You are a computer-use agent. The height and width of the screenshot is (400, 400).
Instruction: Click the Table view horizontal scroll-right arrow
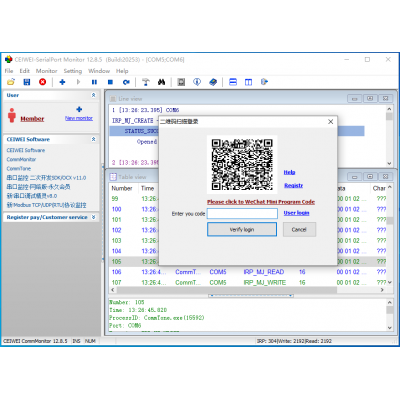pos(382,290)
